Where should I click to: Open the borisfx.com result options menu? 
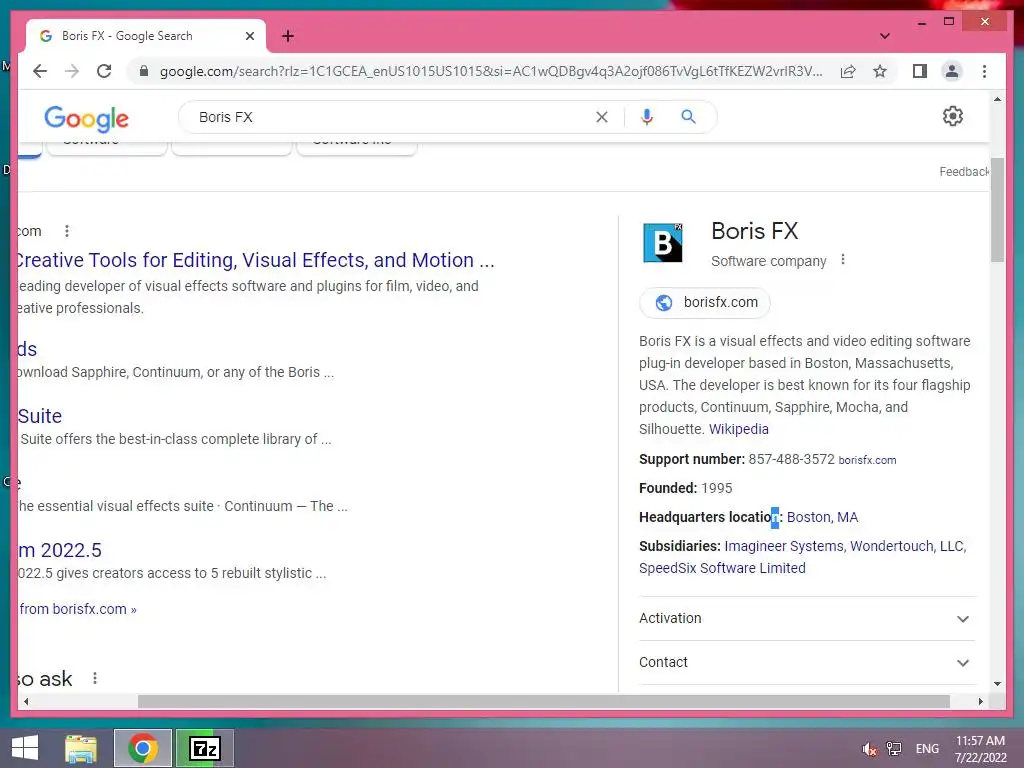click(x=67, y=231)
